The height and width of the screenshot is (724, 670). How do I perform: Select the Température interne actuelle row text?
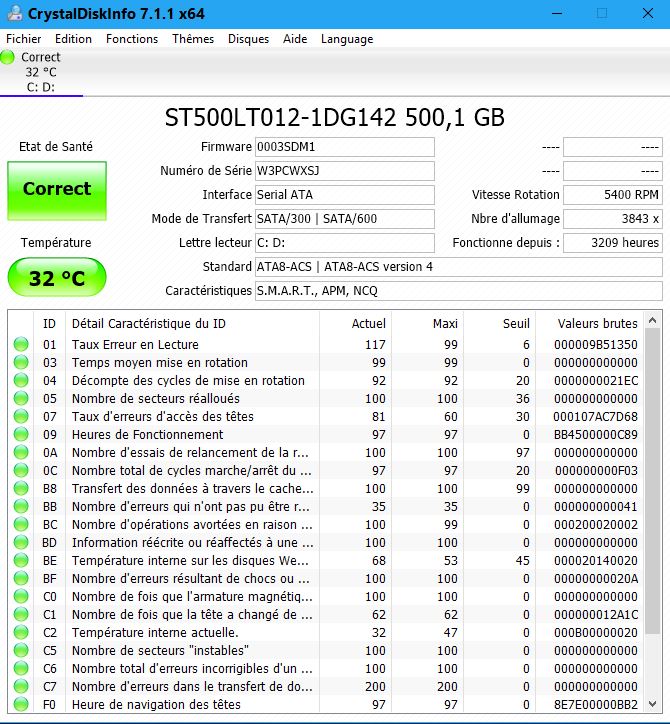pyautogui.click(x=155, y=633)
